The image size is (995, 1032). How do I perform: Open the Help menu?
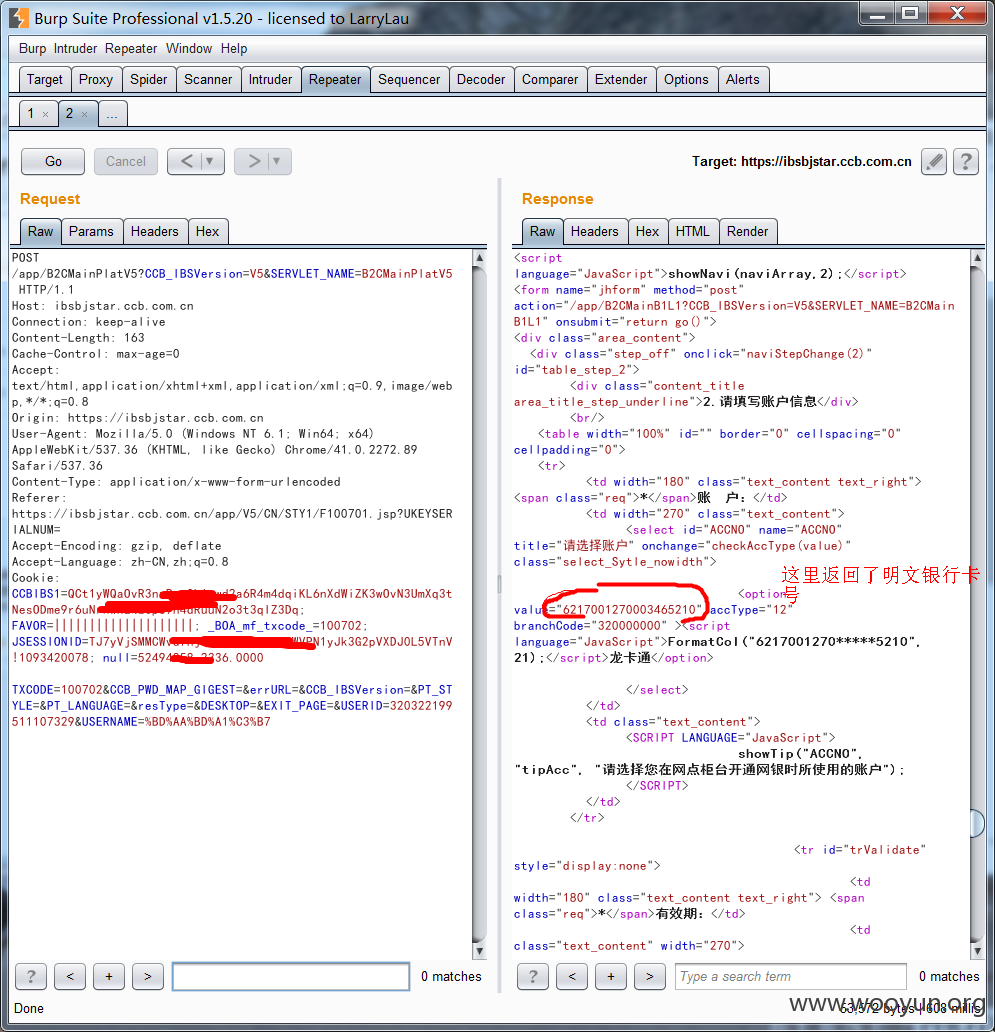coord(234,48)
